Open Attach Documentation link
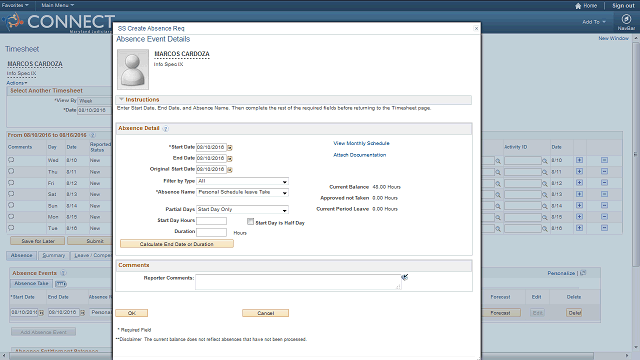 click(360, 155)
